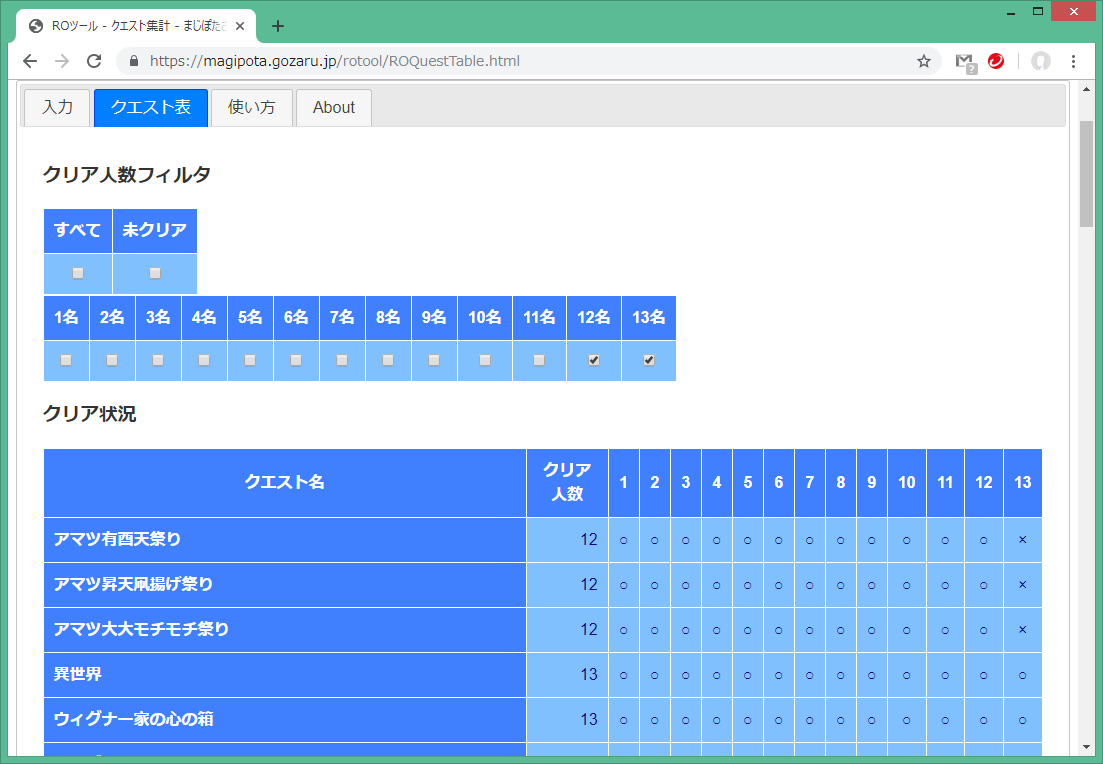Switch to the 入力 tab
This screenshot has height=764, width=1103.
coord(57,108)
